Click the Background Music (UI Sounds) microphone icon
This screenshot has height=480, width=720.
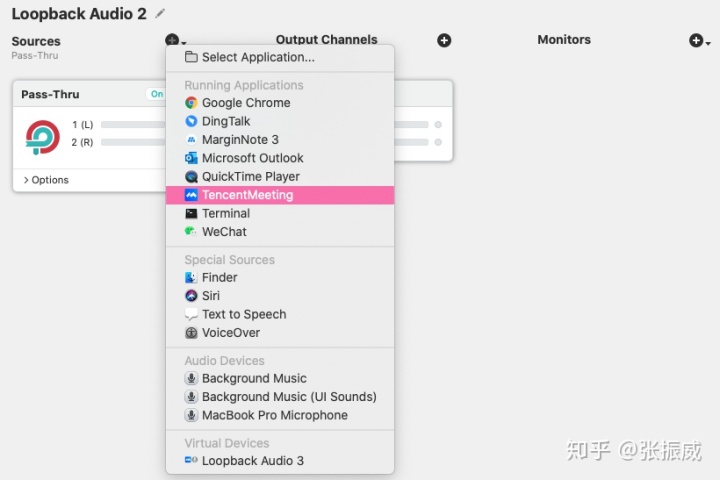click(x=191, y=397)
